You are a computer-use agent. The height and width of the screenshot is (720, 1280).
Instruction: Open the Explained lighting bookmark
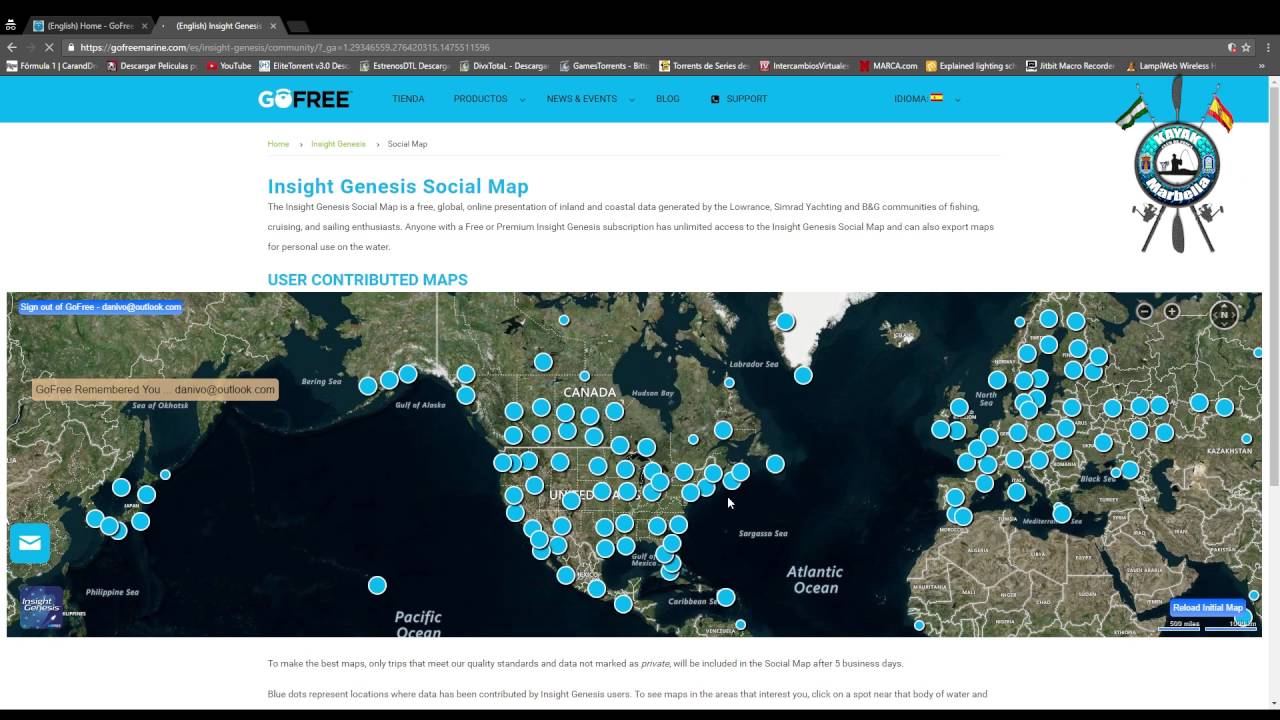point(970,66)
